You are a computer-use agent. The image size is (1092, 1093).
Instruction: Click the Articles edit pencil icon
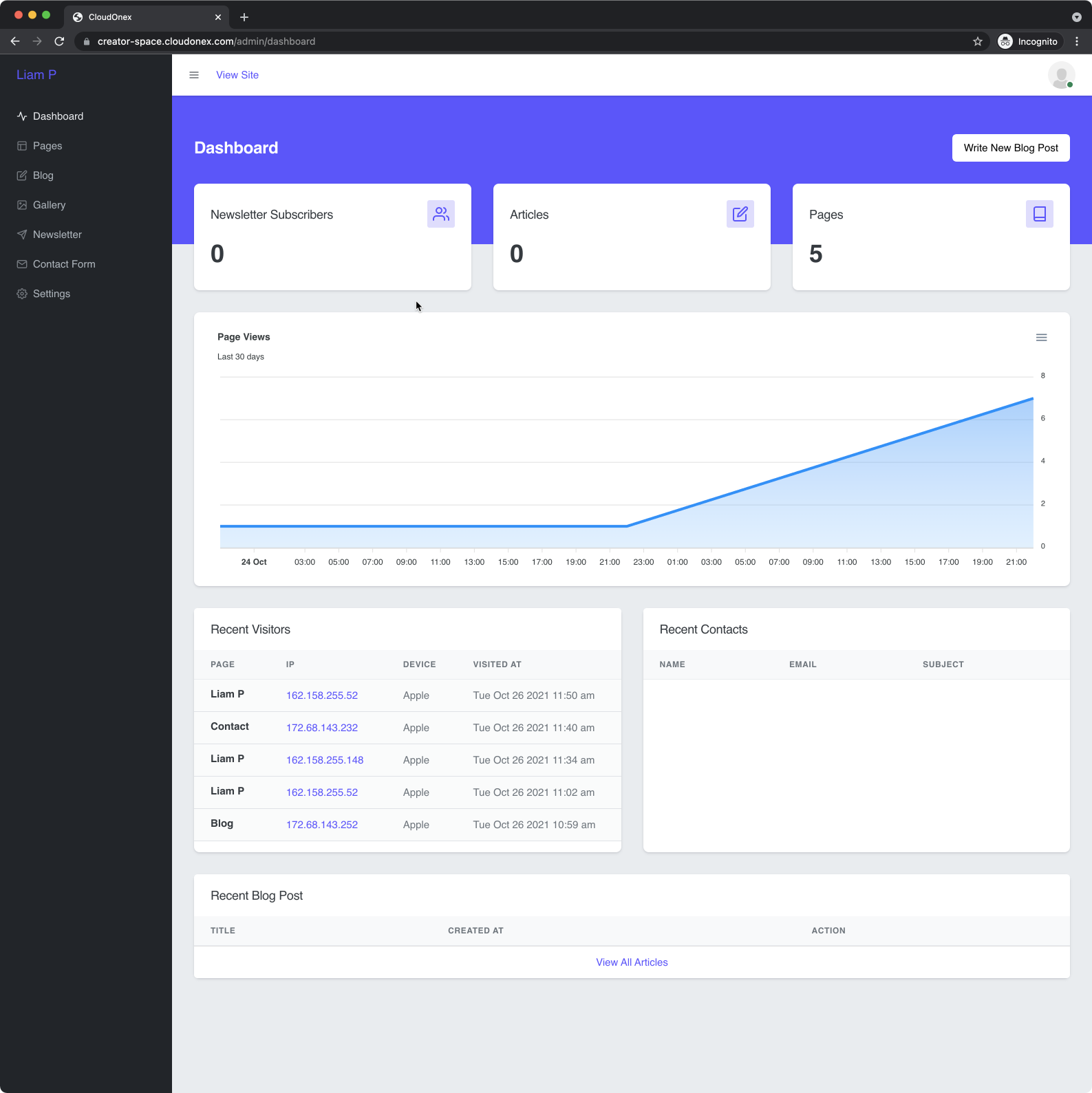coord(740,214)
